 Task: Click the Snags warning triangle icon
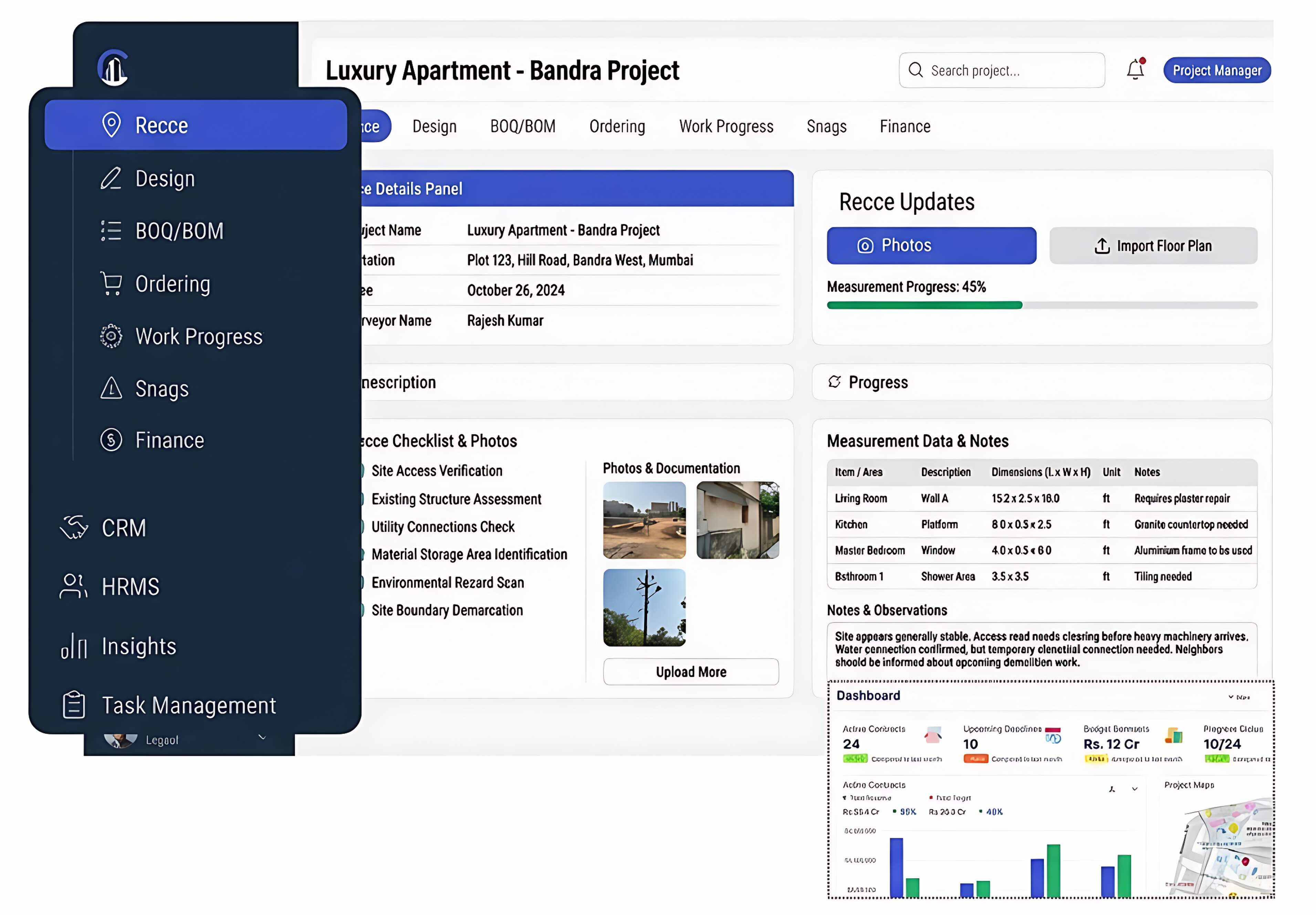tap(111, 388)
